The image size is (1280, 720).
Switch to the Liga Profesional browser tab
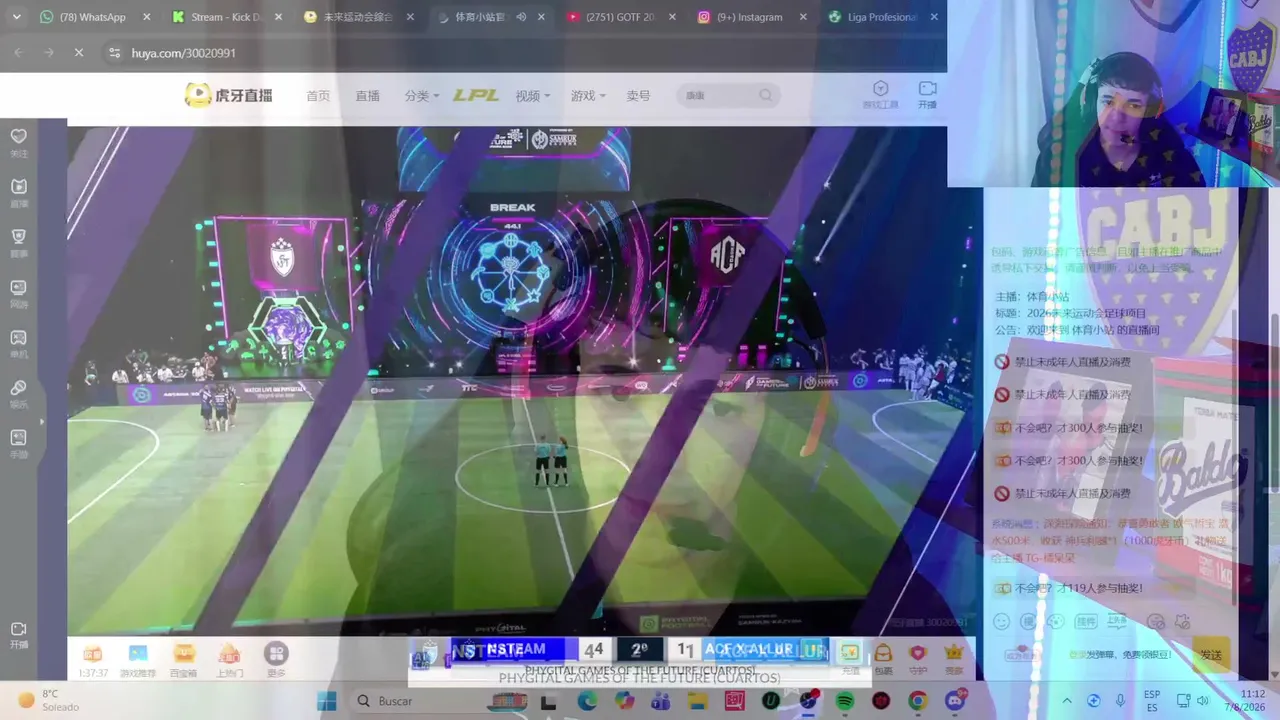point(884,17)
